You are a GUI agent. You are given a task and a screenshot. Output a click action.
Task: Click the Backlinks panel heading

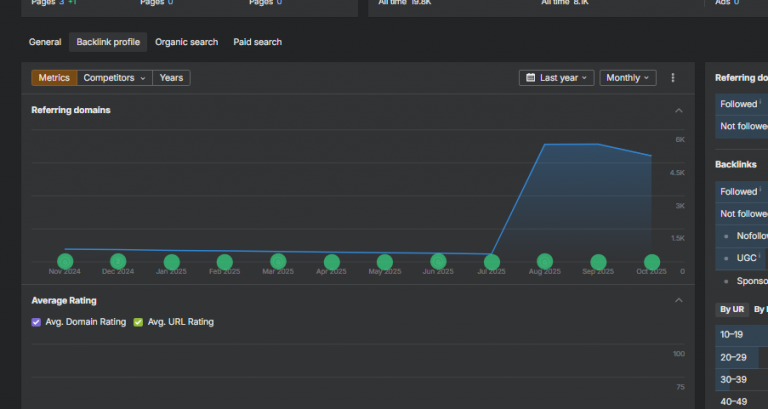[x=736, y=165]
